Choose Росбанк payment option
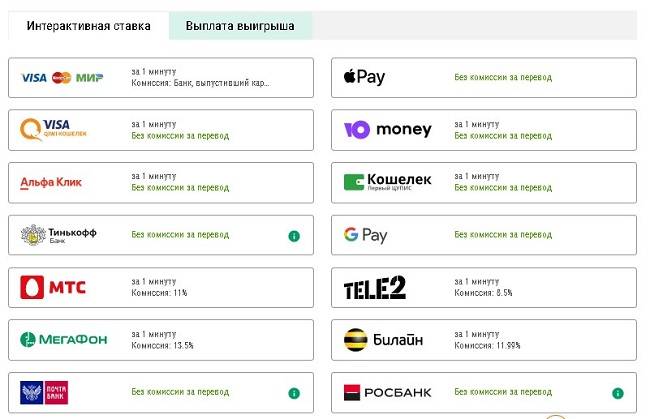Screen dimensions: 650x419 click(484, 392)
